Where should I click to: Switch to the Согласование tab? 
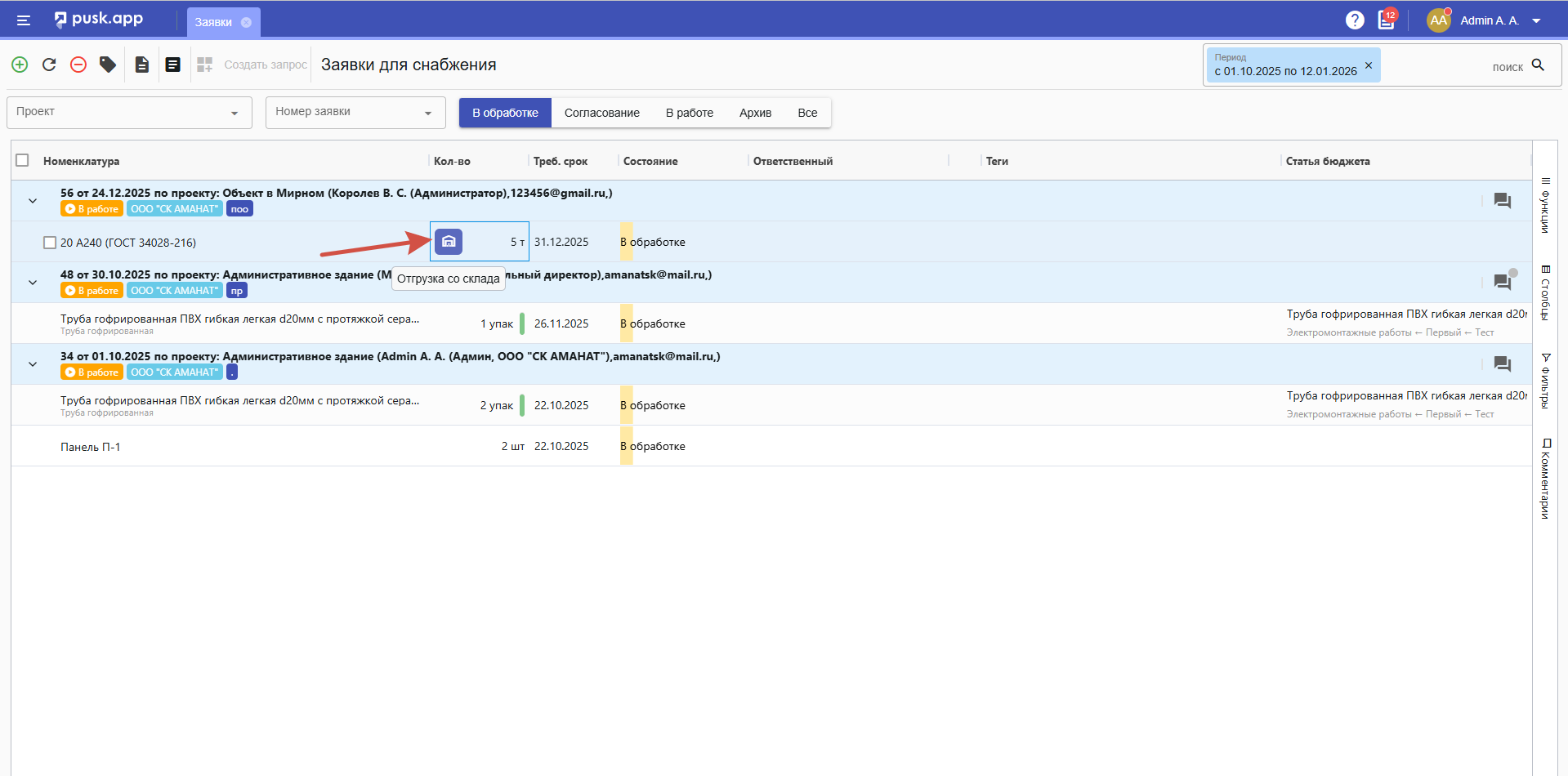[601, 113]
